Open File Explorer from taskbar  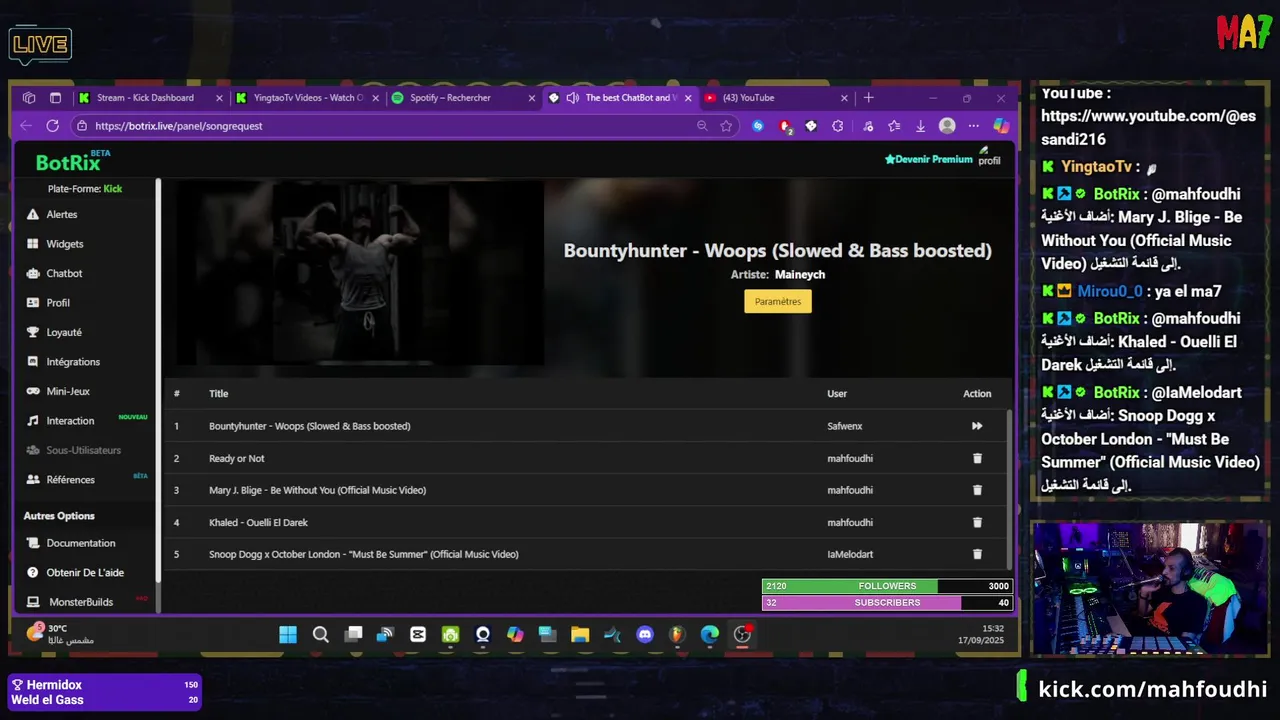point(580,635)
